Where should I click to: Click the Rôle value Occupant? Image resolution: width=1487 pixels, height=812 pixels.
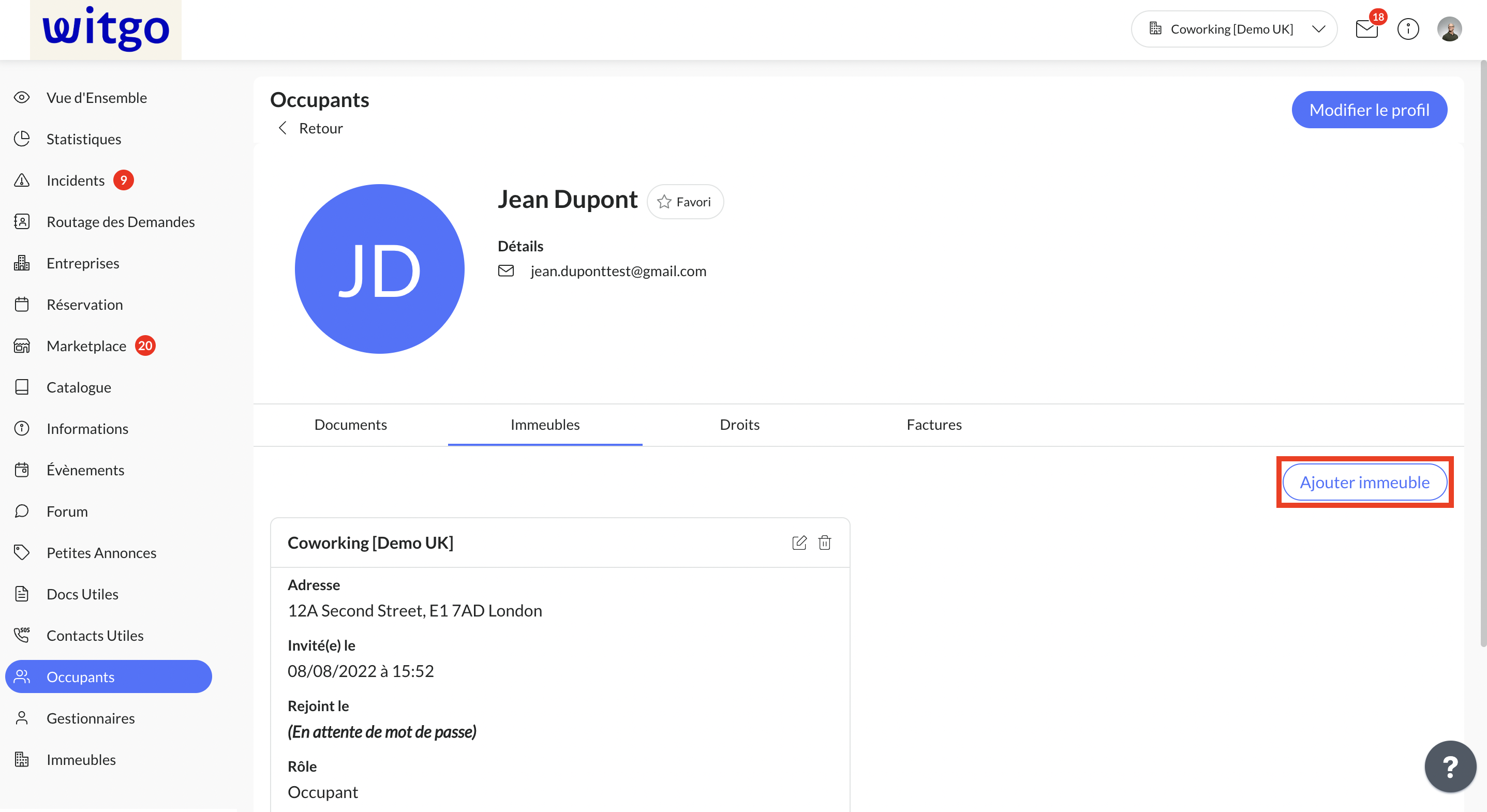pos(323,792)
